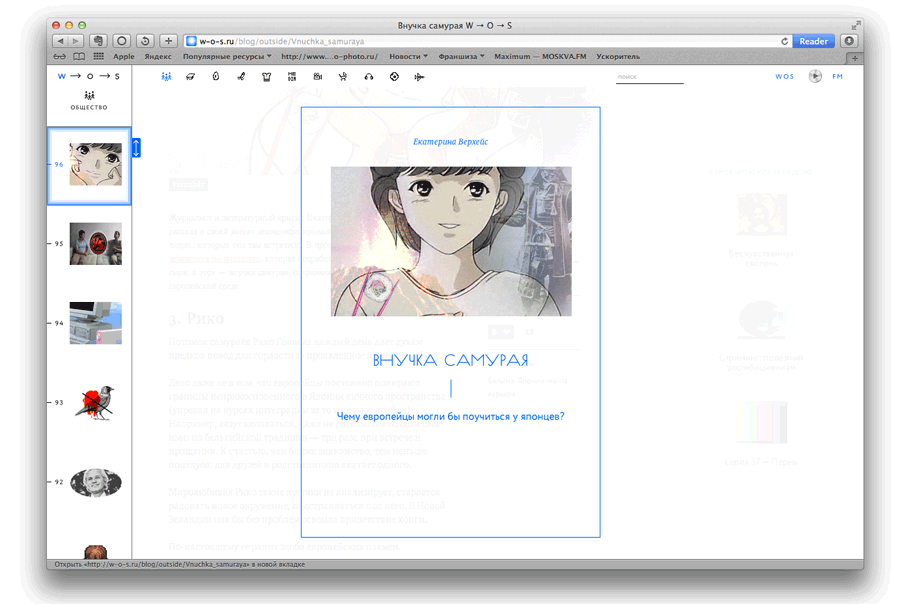
Task: Open the Bookmarks book icon
Action: coord(79,56)
